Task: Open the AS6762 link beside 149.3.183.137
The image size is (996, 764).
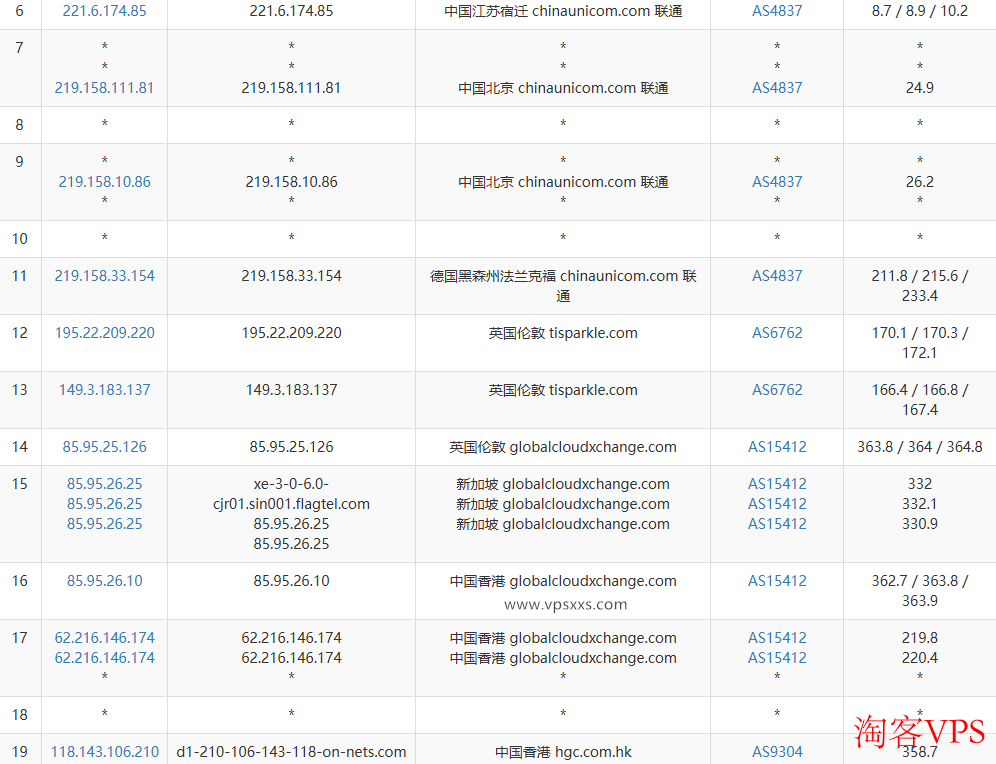Action: tap(777, 389)
